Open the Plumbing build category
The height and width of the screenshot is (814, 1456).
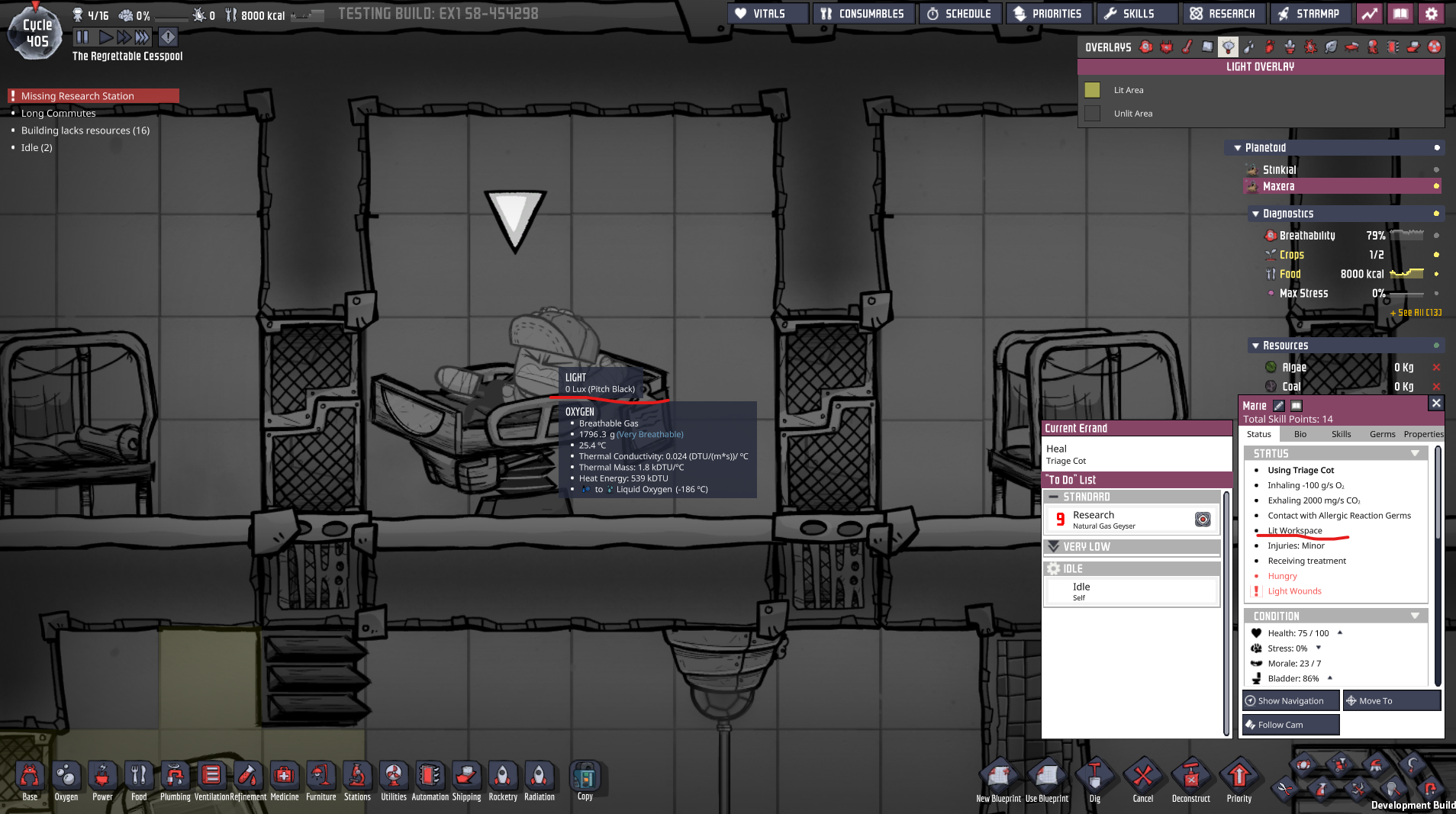[175, 777]
